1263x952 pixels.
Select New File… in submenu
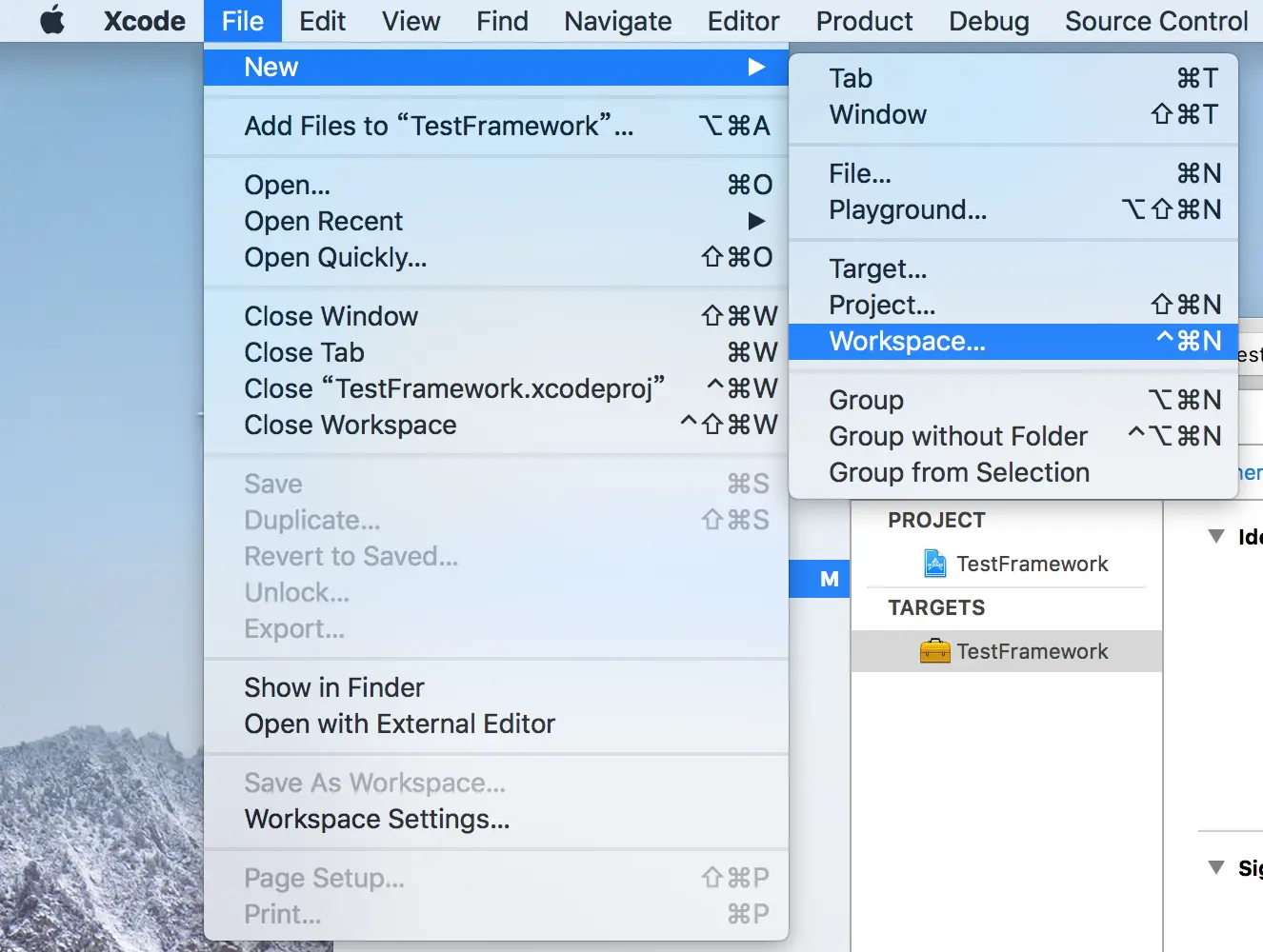pos(1013,173)
